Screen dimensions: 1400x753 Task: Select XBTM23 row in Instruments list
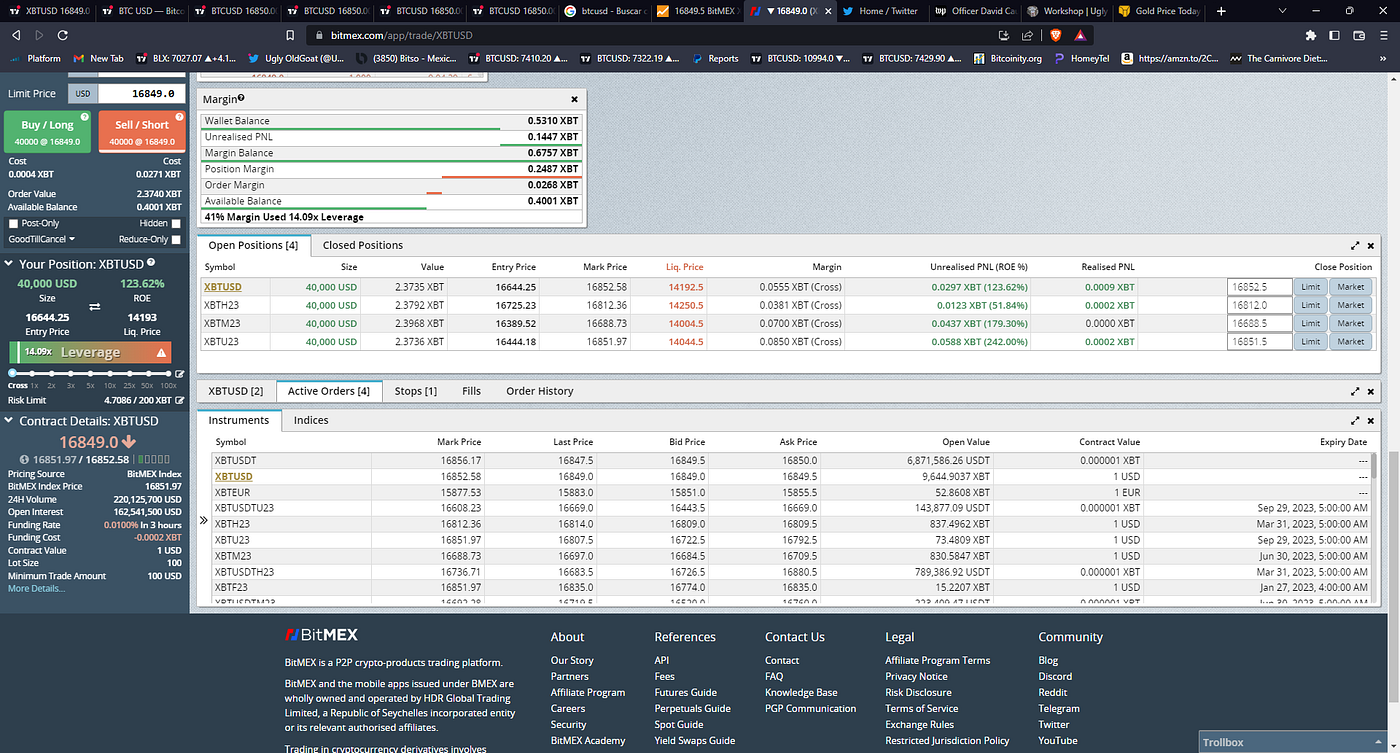click(790, 555)
